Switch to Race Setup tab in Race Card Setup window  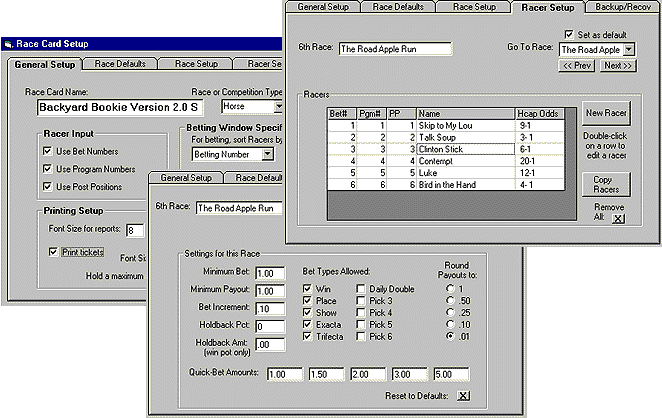(196, 64)
